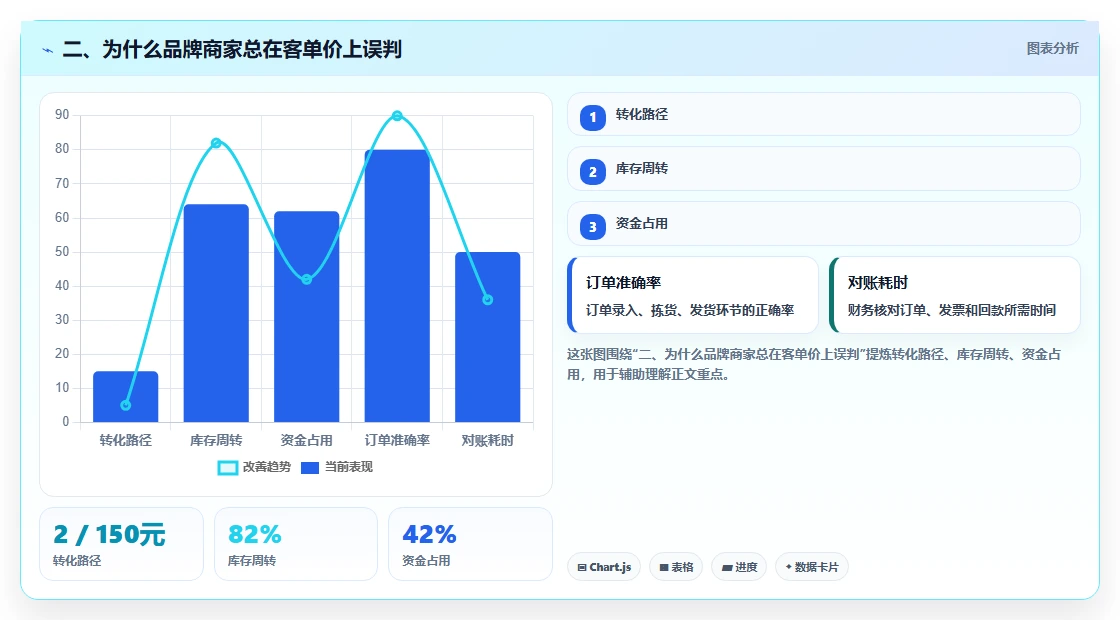Click the 对账耗时 x-axis label

[x=488, y=440]
